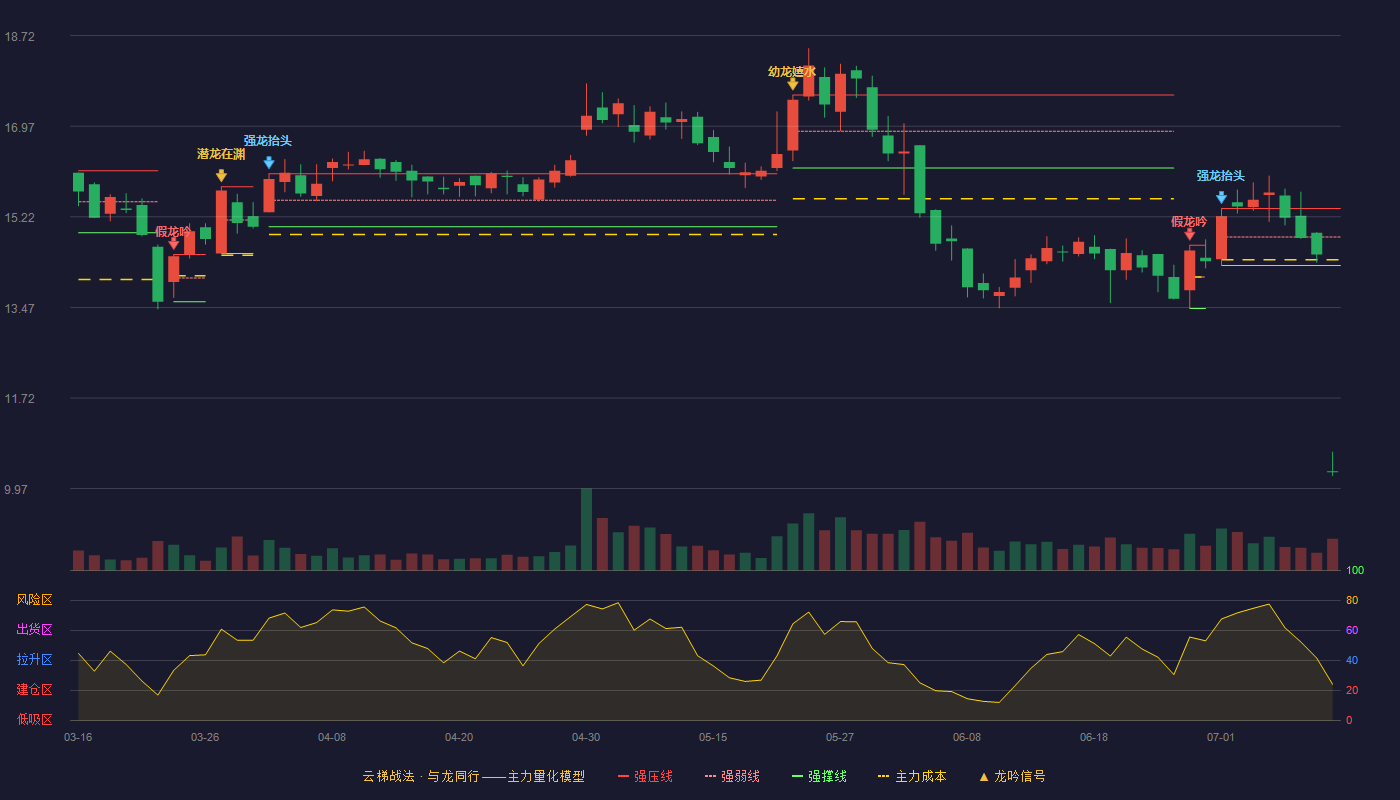Click the orange arrow under 幼龙链水
This screenshot has height=800, width=1400.
click(x=793, y=84)
